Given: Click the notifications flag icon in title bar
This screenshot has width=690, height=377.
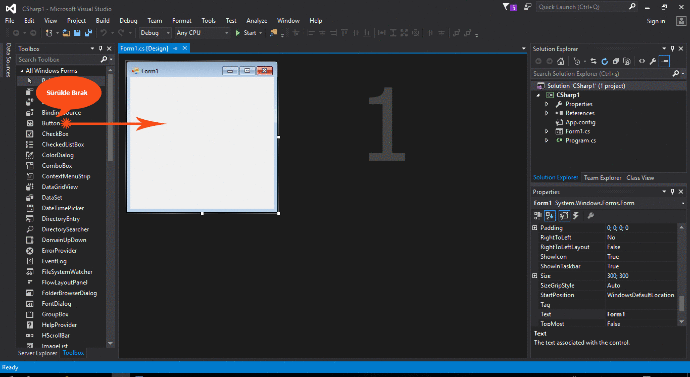Looking at the screenshot, I should click(510, 7).
